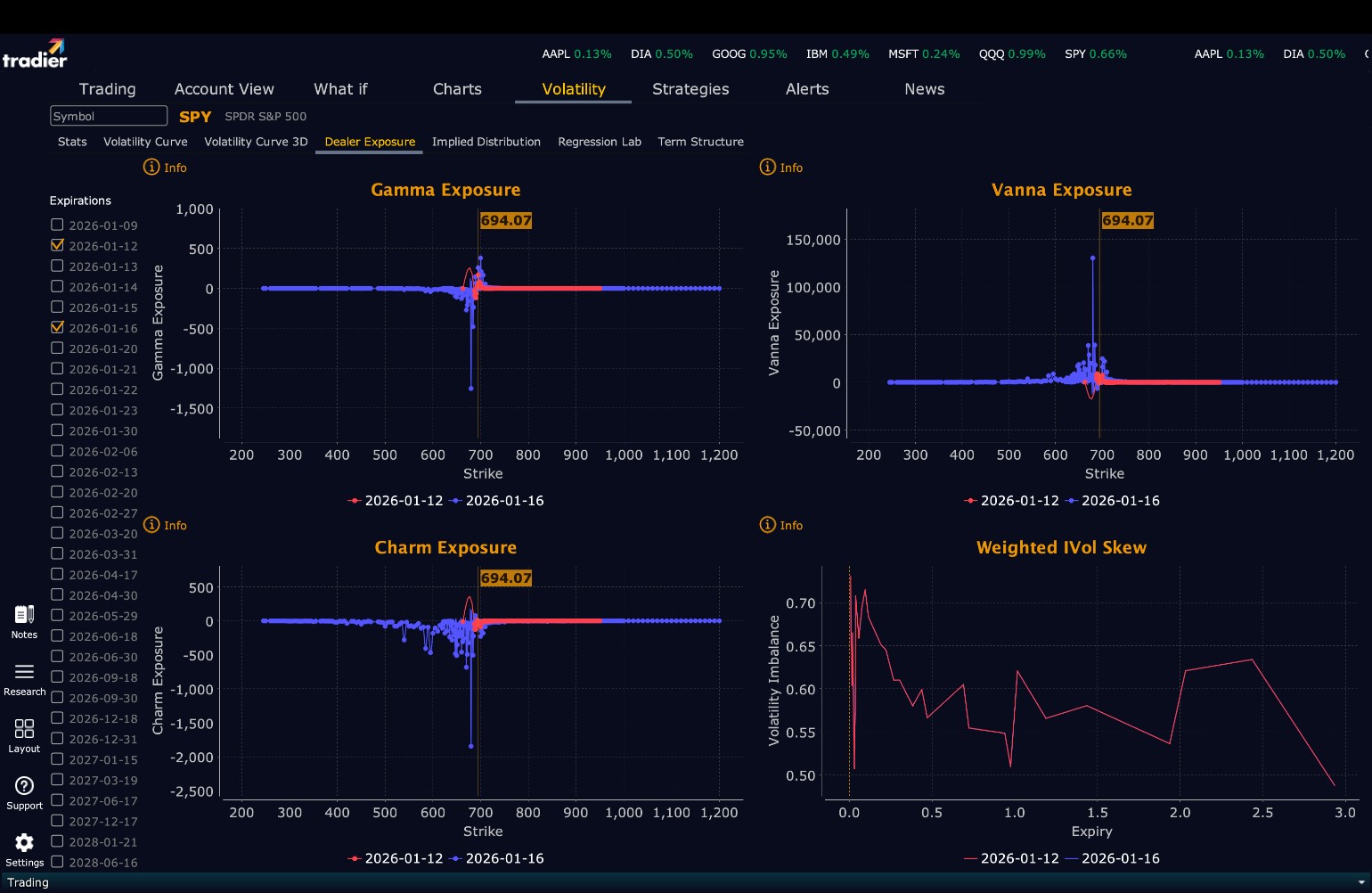The width and height of the screenshot is (1372, 893).
Task: Click the Vanna Exposure Info icon
Action: point(767,168)
